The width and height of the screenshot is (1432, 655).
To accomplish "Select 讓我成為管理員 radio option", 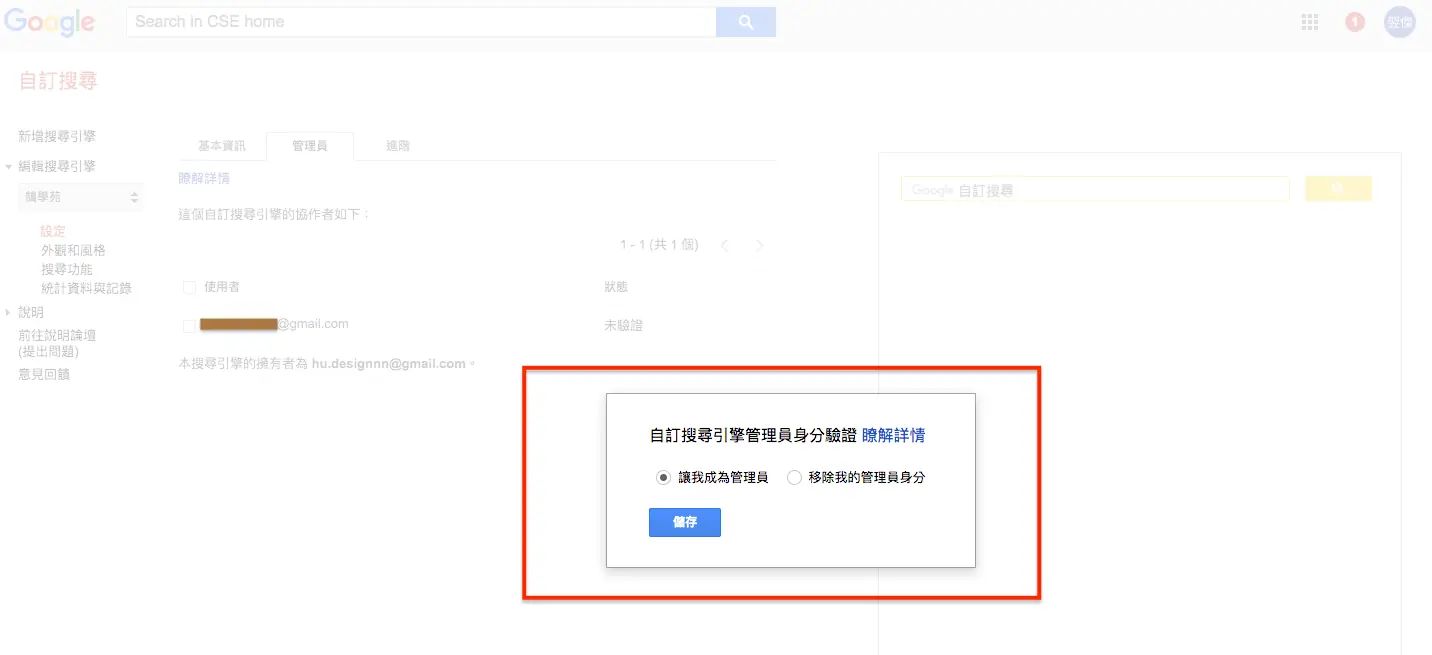I will click(x=663, y=478).
